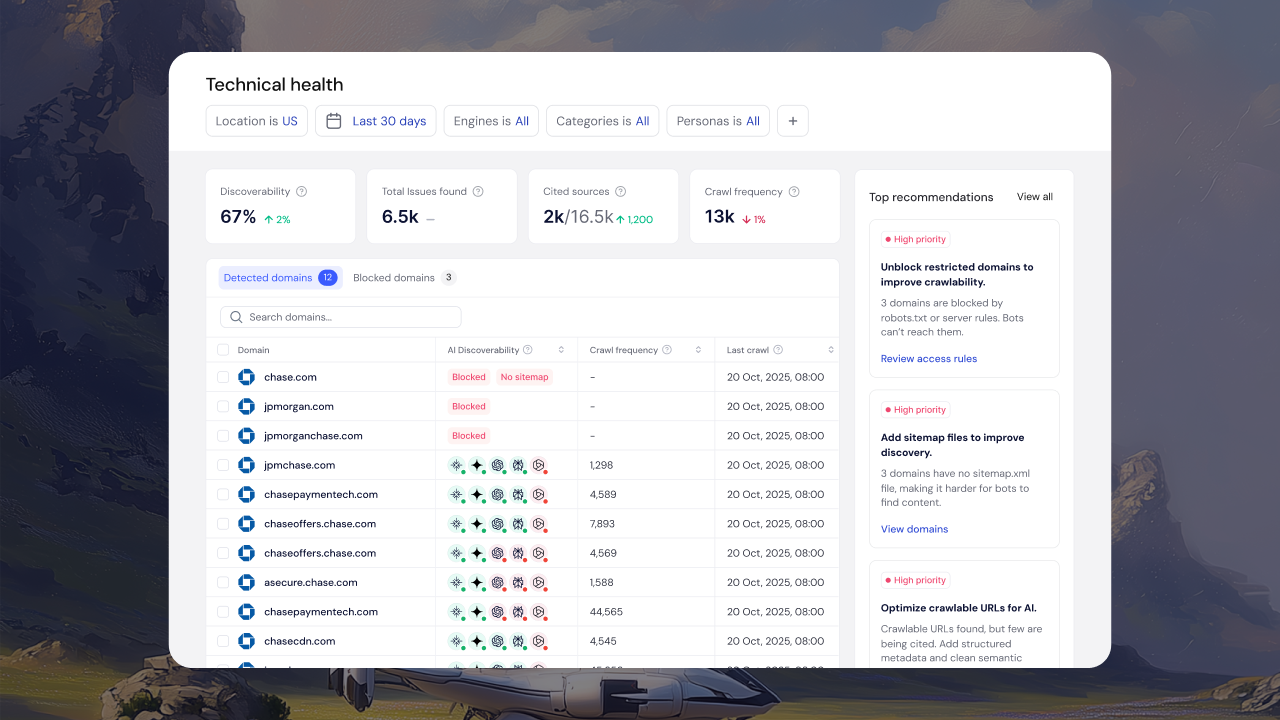Image resolution: width=1280 pixels, height=720 pixels.
Task: Click the Chase logo next to chasecdn.com
Action: (246, 641)
